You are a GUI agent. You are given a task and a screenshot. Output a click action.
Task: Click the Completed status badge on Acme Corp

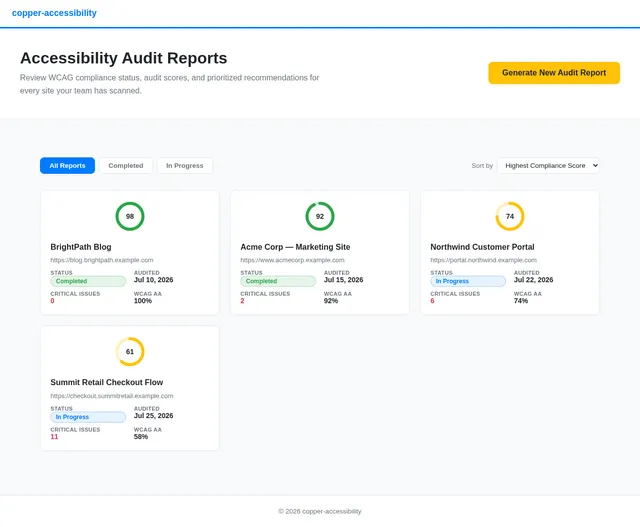pos(278,281)
